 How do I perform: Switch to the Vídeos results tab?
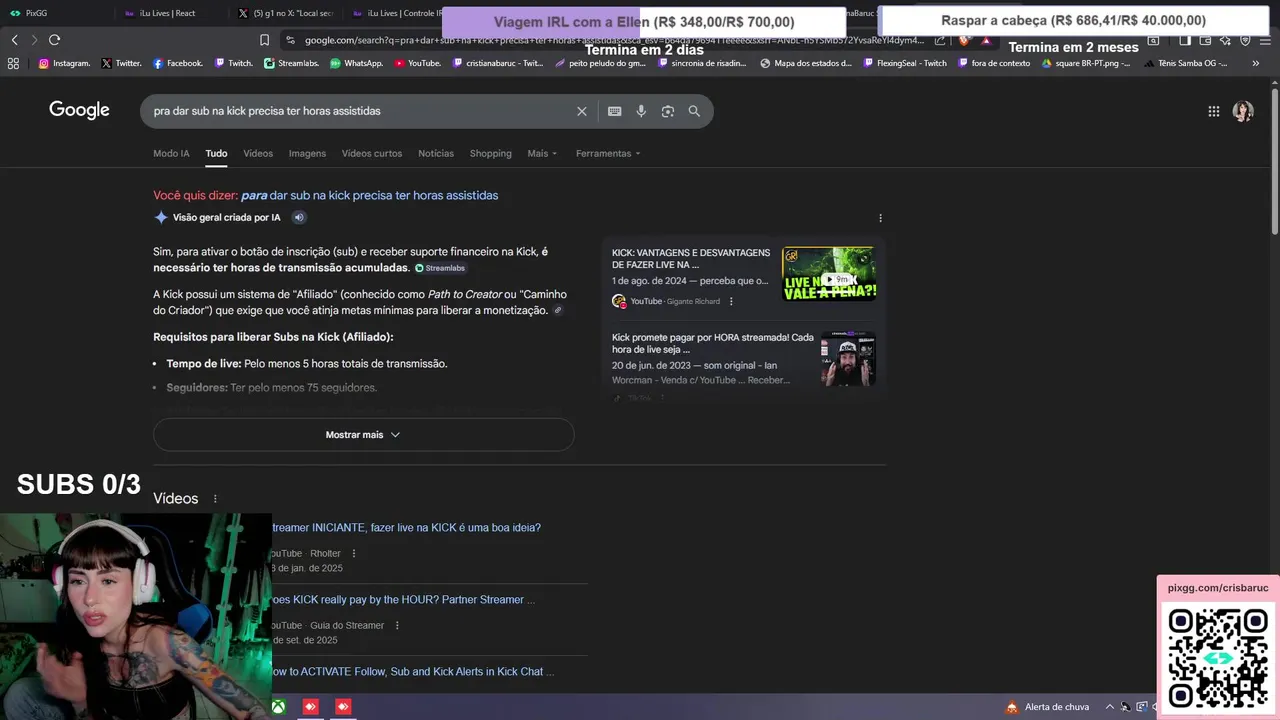pos(258,153)
